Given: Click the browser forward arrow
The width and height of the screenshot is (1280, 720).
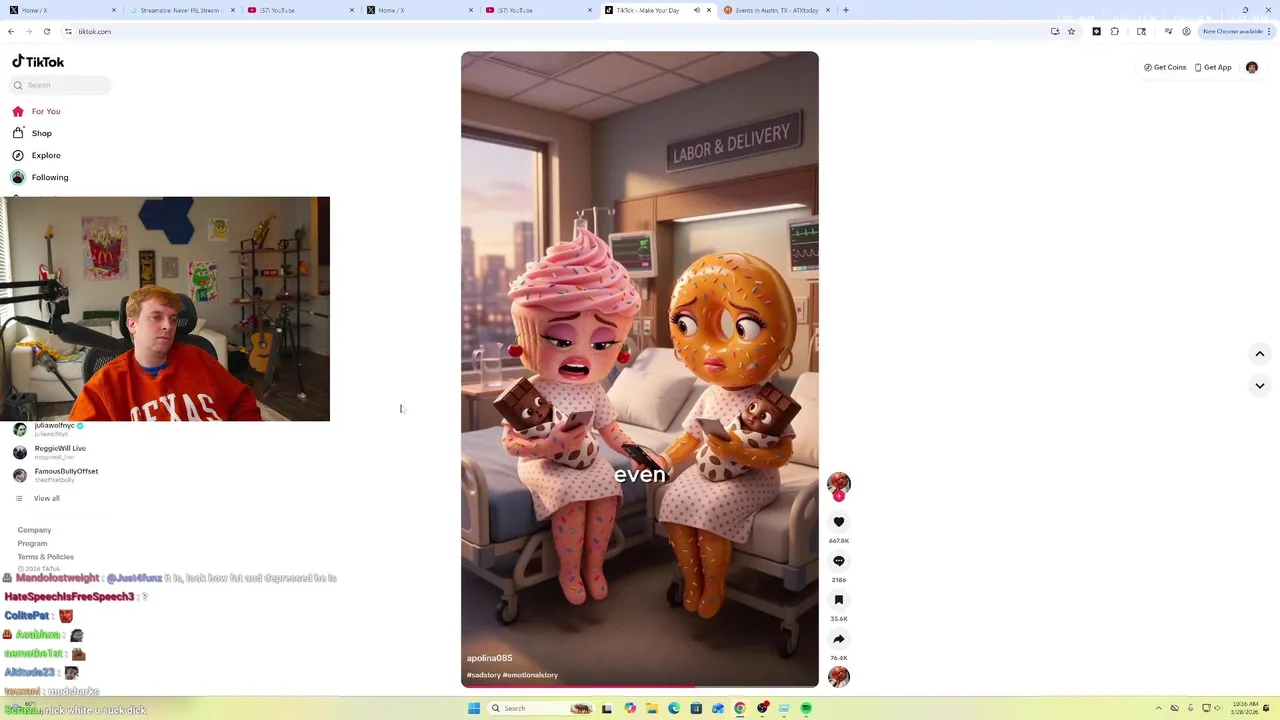Looking at the screenshot, I should (29, 31).
